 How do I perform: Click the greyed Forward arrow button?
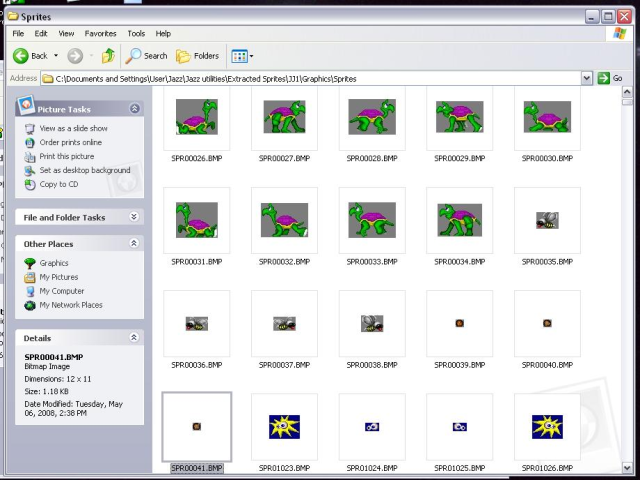click(75, 56)
